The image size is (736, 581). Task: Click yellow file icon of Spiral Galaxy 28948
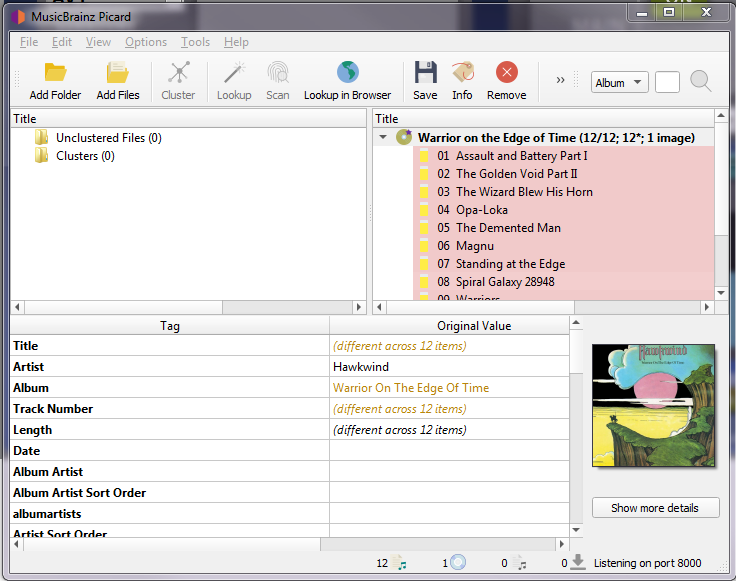(424, 282)
